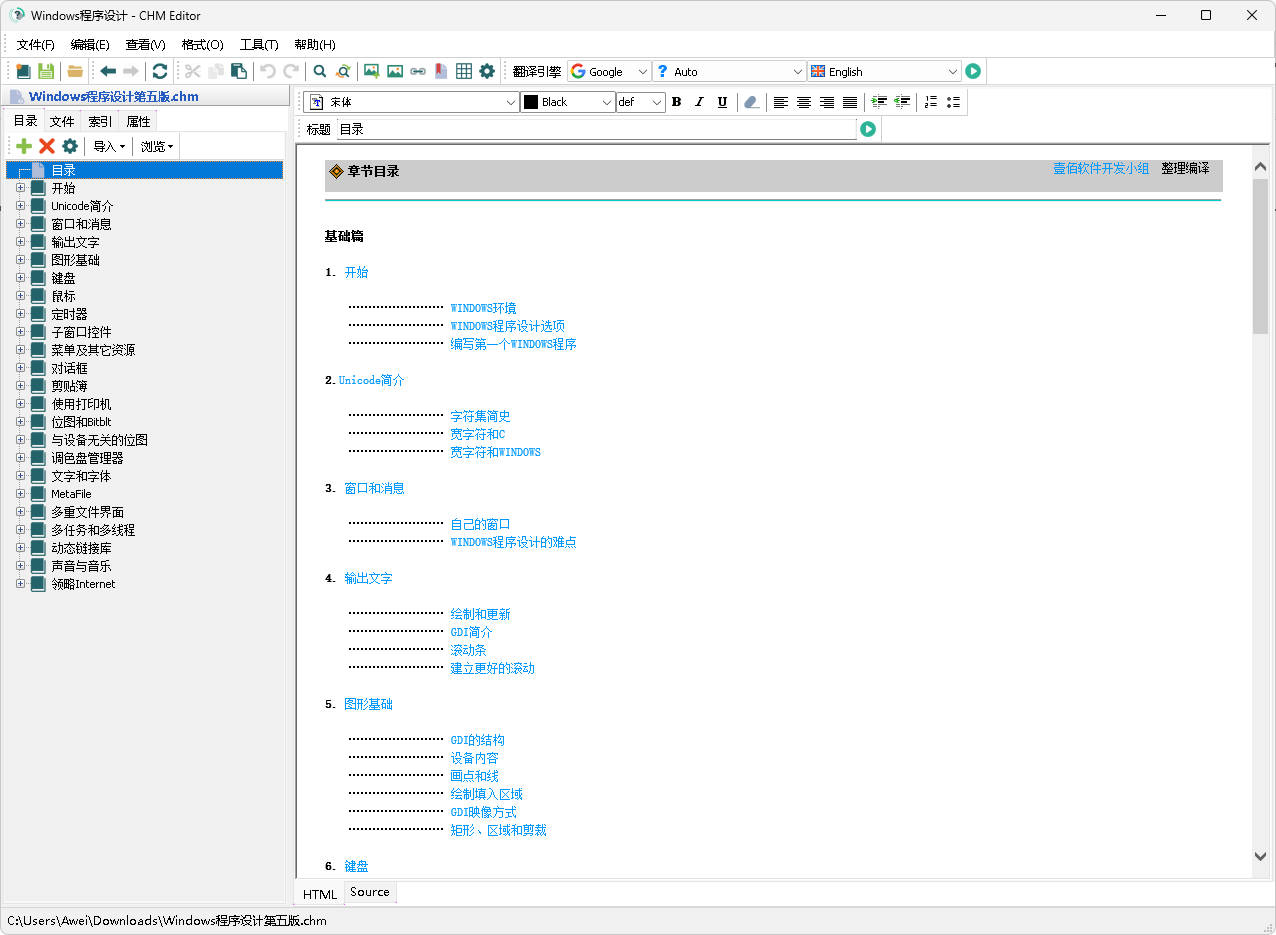Justify the text
This screenshot has width=1276, height=935.
[x=850, y=102]
